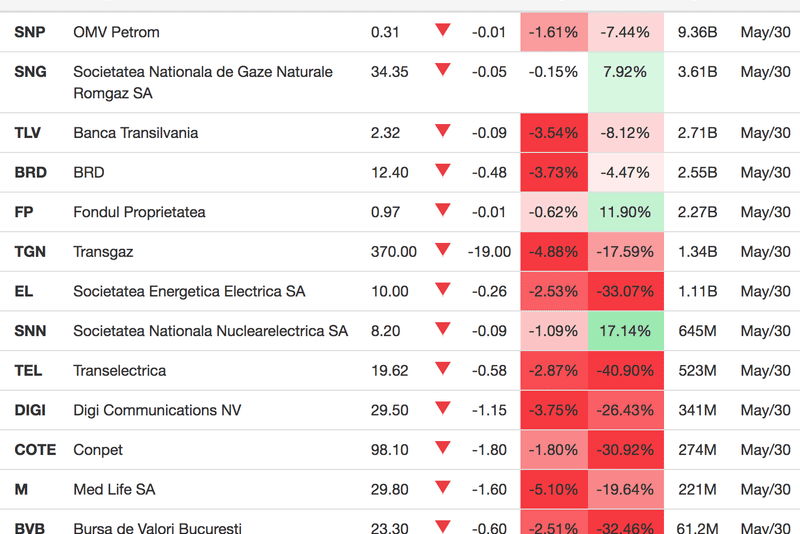Click the green 11.90% cell for Fondul Proprietatea

tap(625, 212)
